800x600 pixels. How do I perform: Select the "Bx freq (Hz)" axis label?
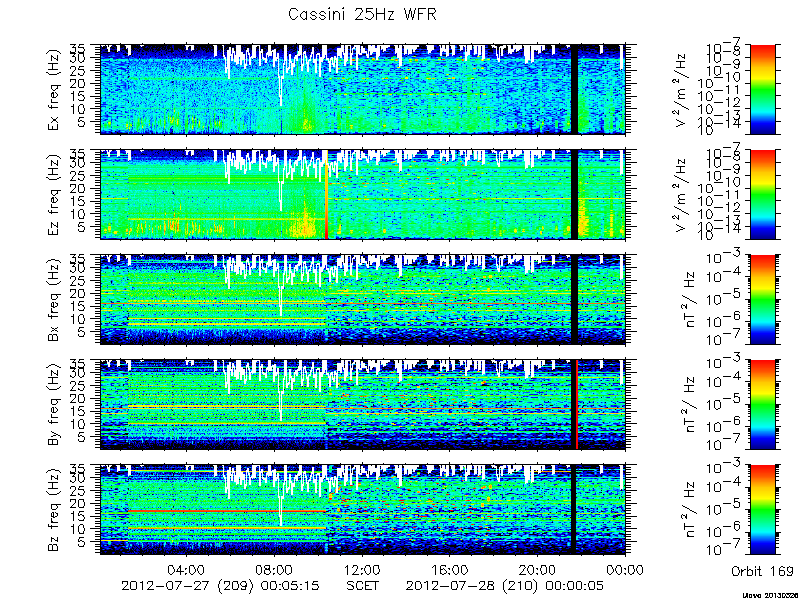coord(54,299)
